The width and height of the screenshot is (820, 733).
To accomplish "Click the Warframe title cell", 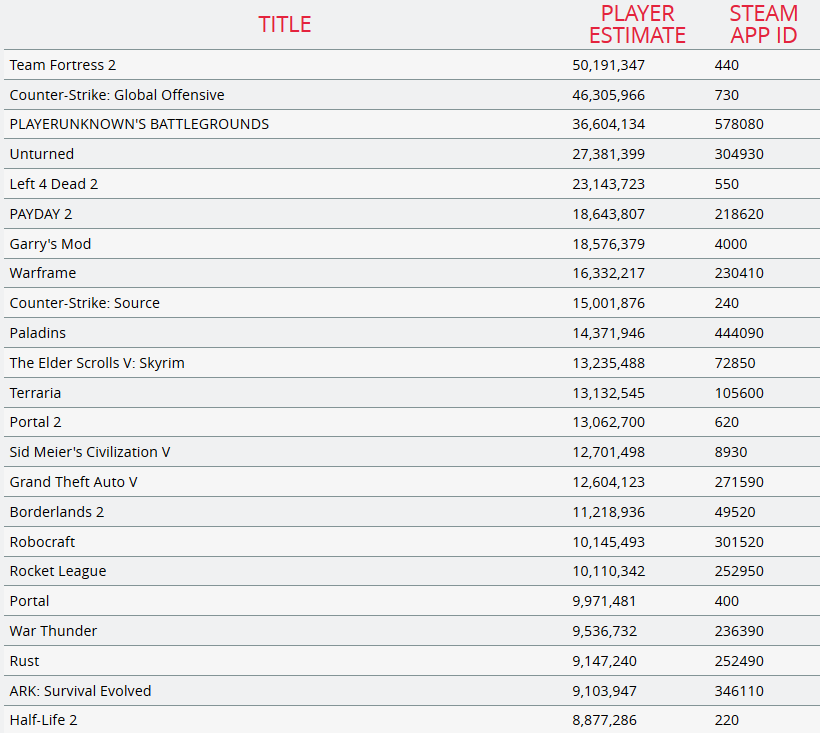I will (x=43, y=273).
